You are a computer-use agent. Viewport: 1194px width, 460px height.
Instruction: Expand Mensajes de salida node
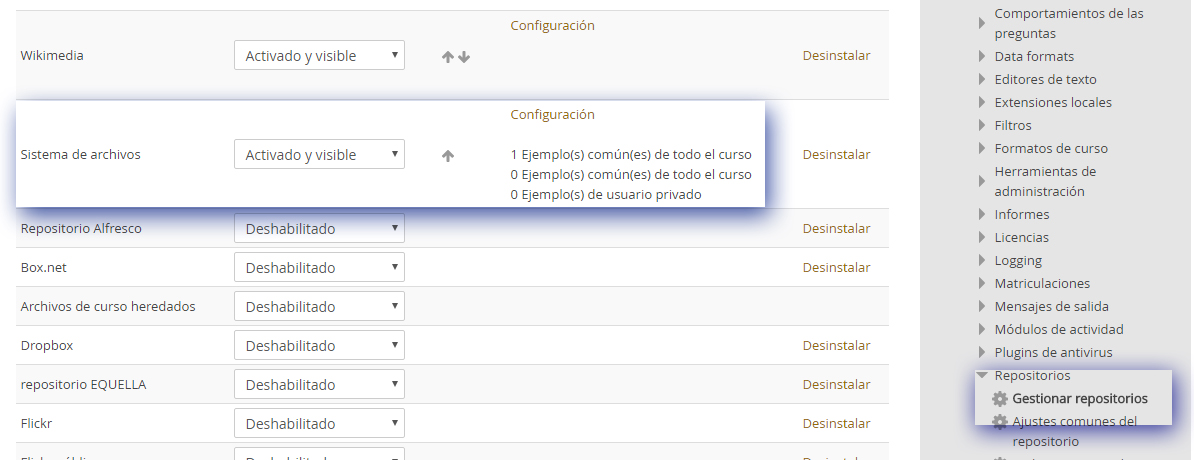982,307
